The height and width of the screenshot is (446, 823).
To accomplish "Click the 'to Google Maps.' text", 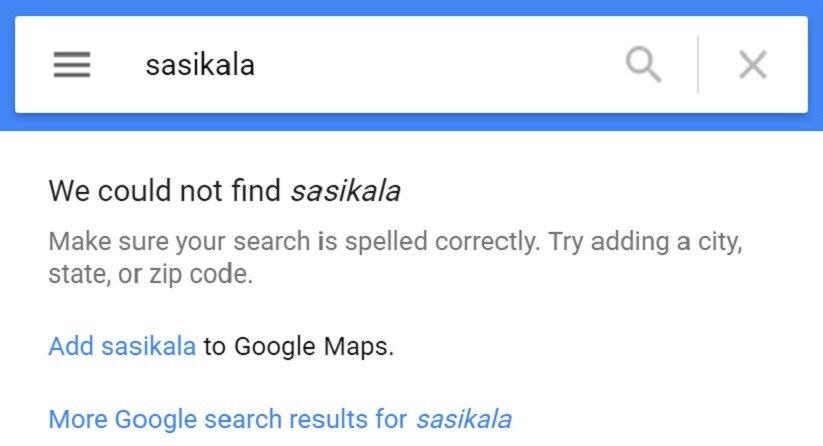I will 299,346.
